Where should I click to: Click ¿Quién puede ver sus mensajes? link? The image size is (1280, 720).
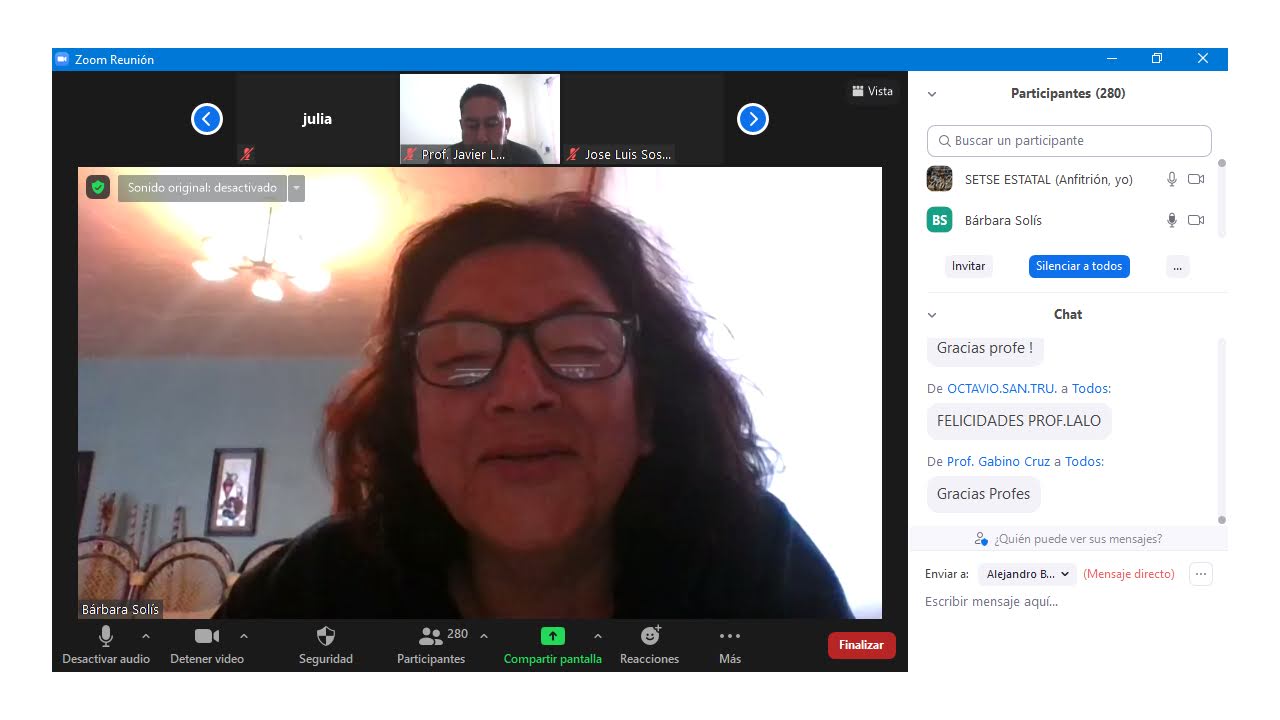(1068, 539)
